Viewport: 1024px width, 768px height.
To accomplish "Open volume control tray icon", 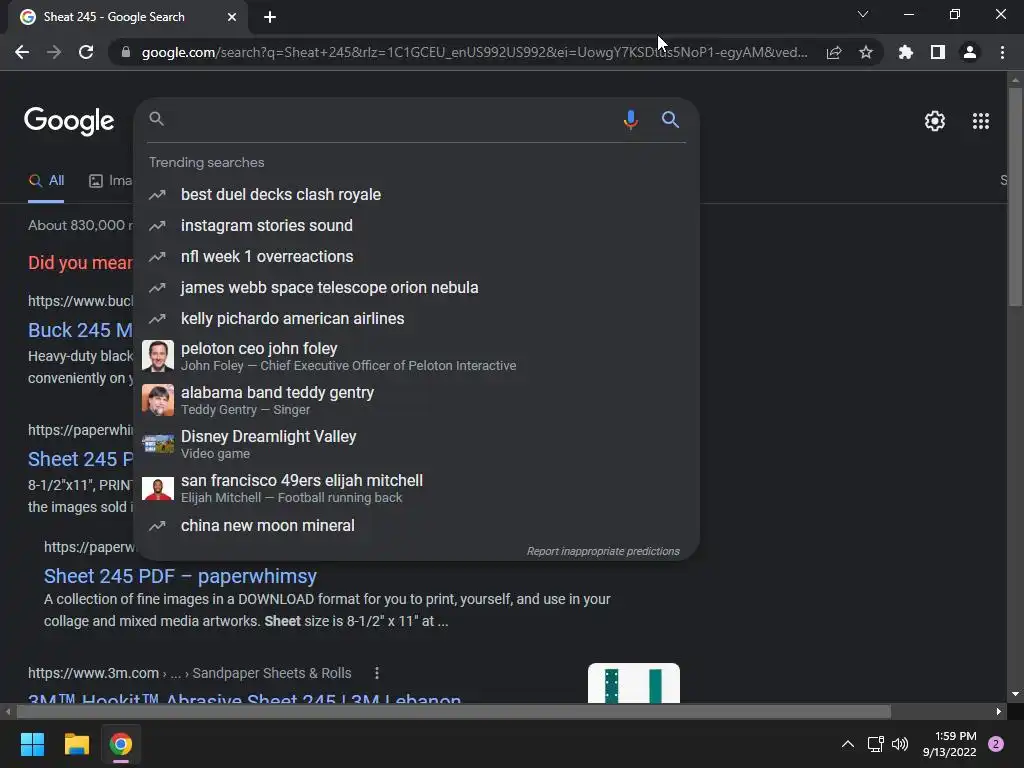I will (900, 744).
